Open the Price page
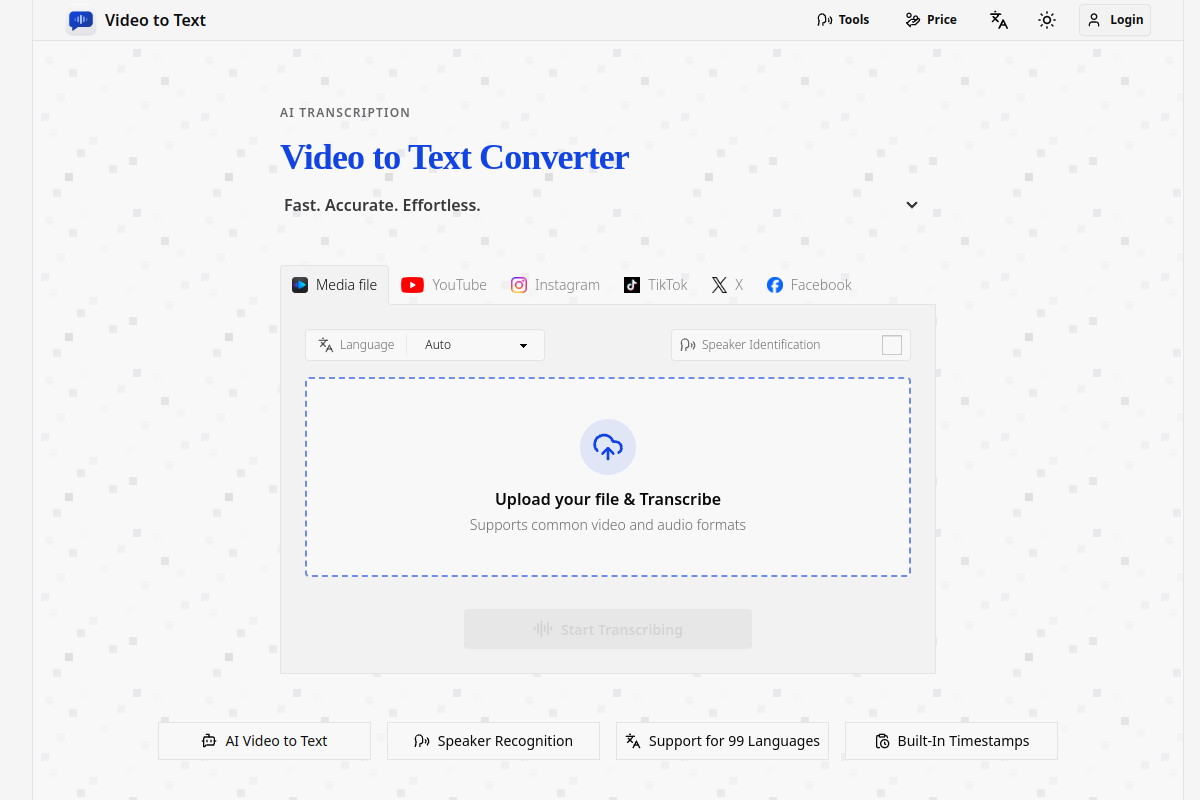The width and height of the screenshot is (1200, 800). click(931, 20)
